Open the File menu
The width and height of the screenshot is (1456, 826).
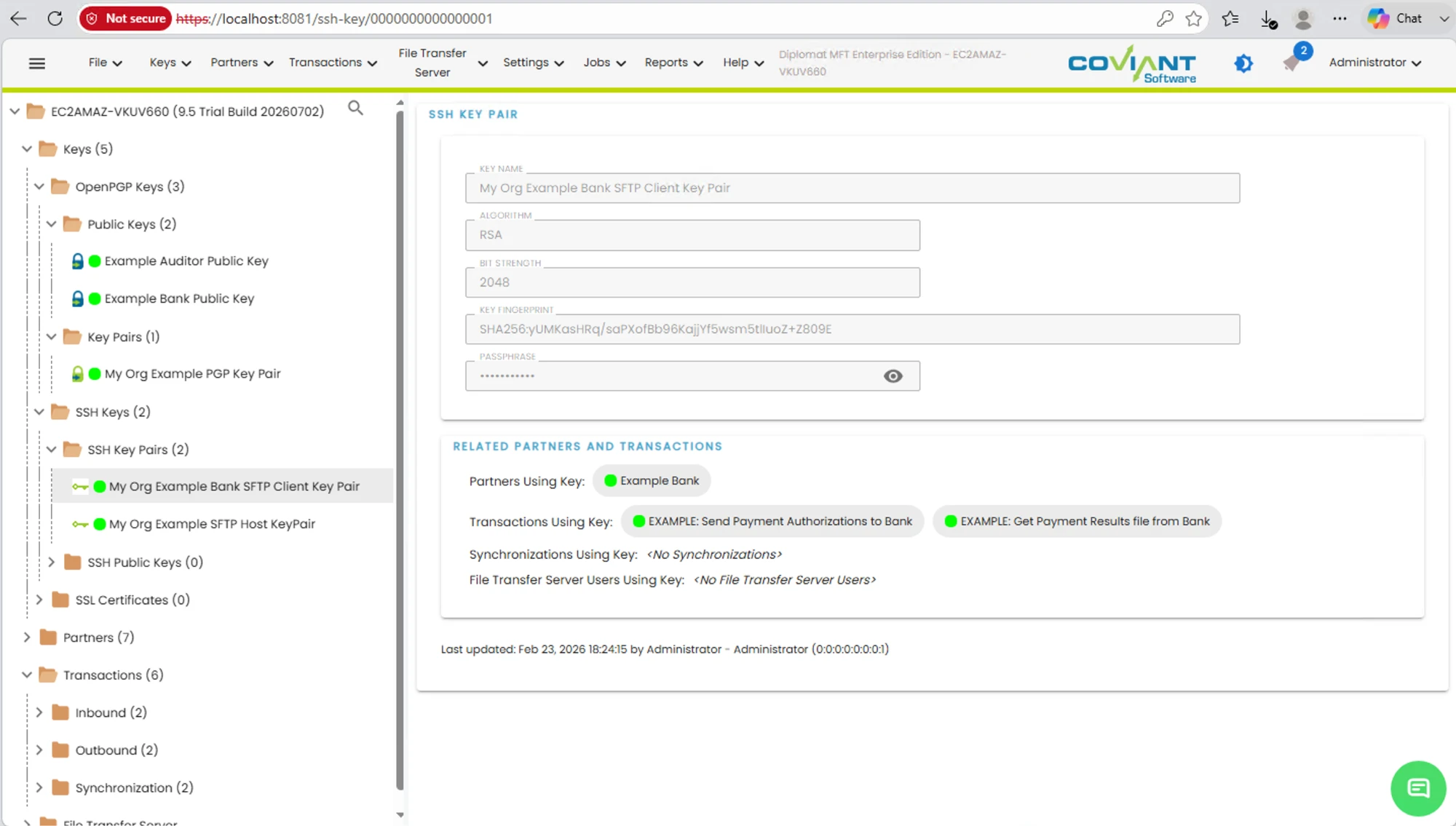click(x=105, y=63)
